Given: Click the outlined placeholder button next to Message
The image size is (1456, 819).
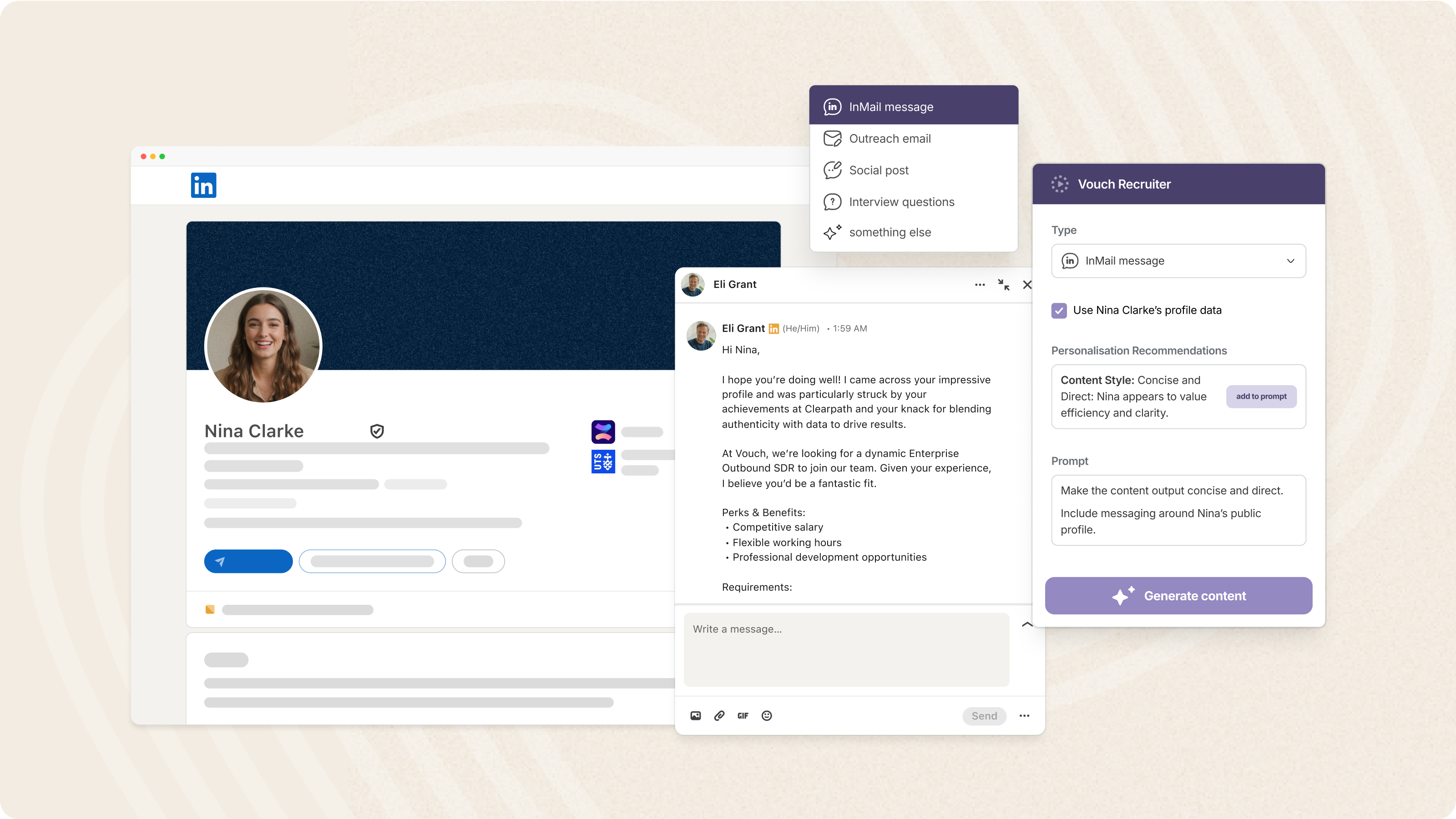Looking at the screenshot, I should pos(372,562).
